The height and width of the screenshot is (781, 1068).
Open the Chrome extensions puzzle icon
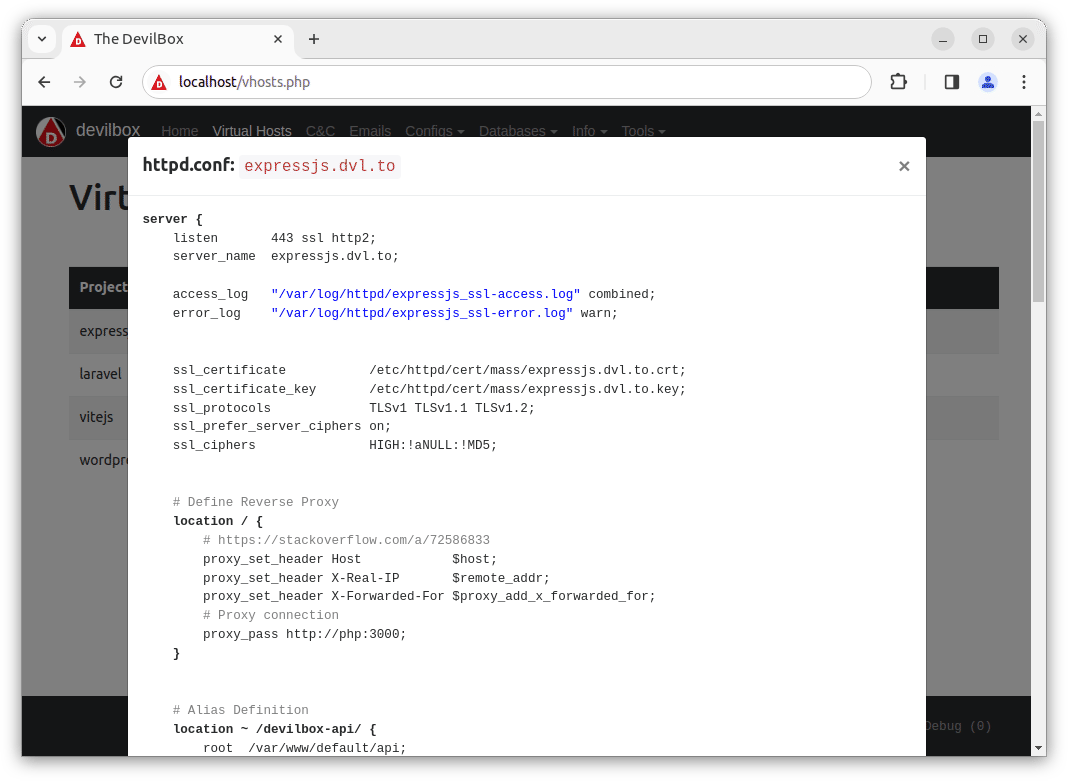898,82
